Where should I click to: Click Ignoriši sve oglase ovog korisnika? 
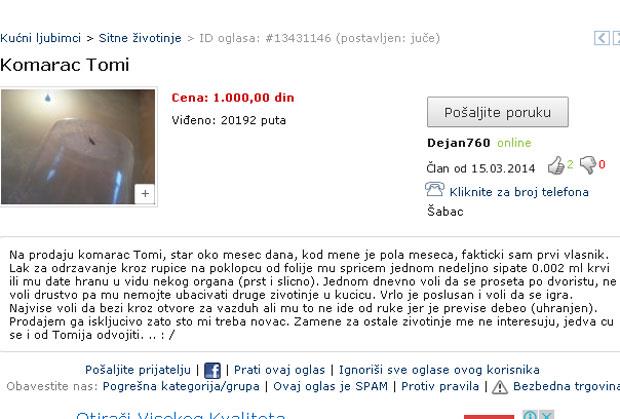[439, 370]
